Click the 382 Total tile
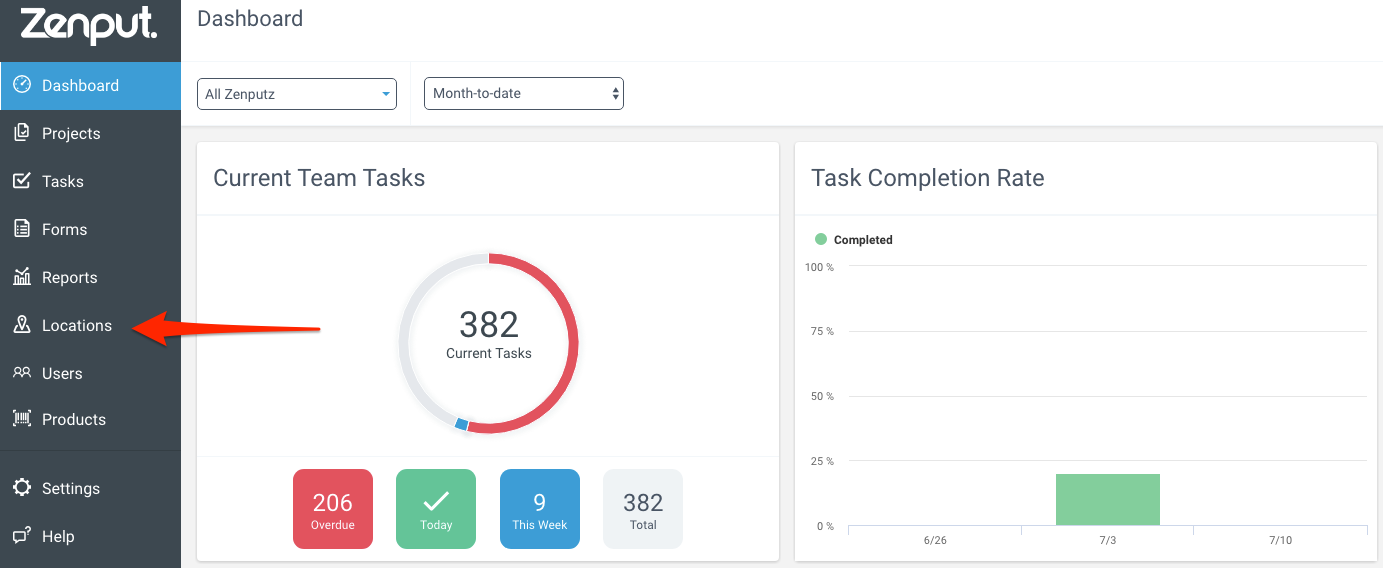 coord(643,509)
